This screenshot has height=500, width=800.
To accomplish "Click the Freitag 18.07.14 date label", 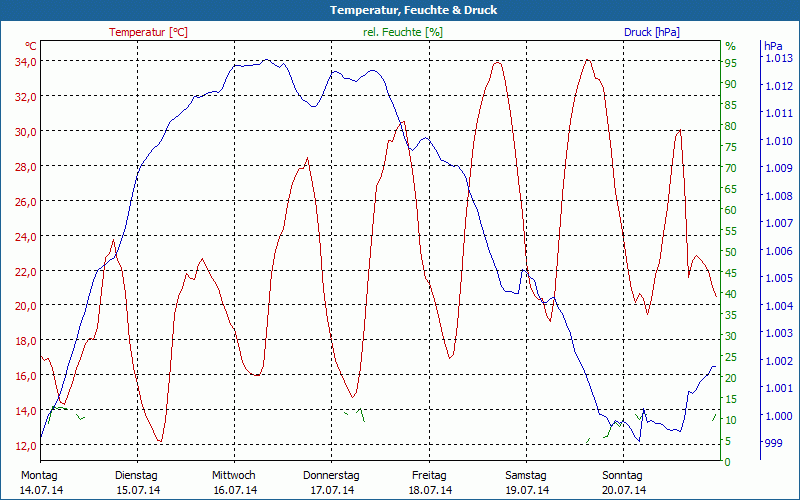I will (x=429, y=482).
